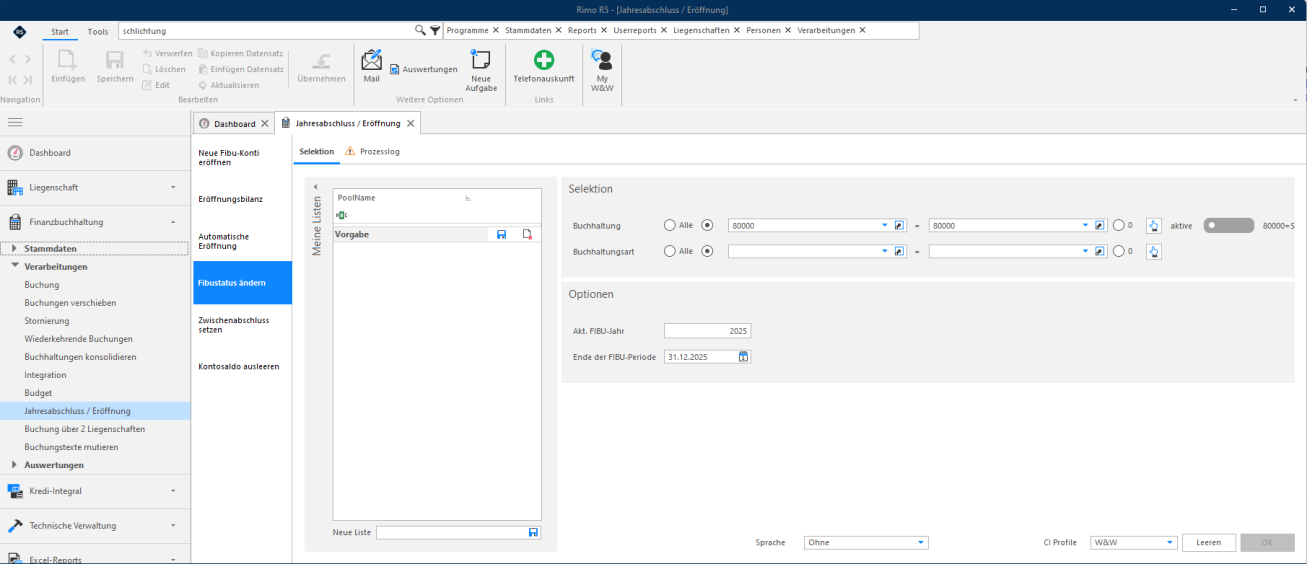Open first Buchhaltungsart dropdown
The height and width of the screenshot is (564, 1307).
(884, 251)
